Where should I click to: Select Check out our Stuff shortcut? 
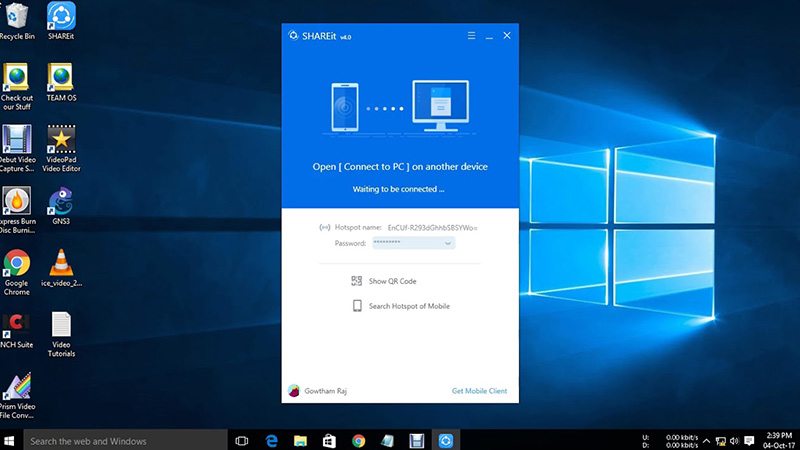click(17, 87)
